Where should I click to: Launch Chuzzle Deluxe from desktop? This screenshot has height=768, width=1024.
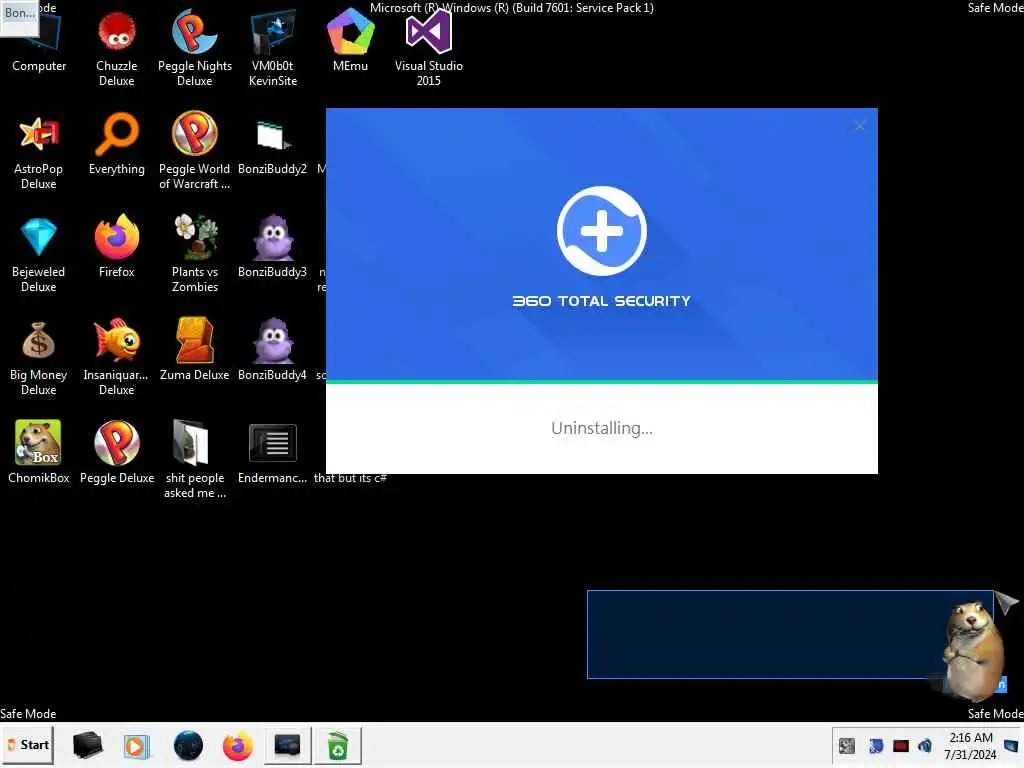(x=117, y=51)
